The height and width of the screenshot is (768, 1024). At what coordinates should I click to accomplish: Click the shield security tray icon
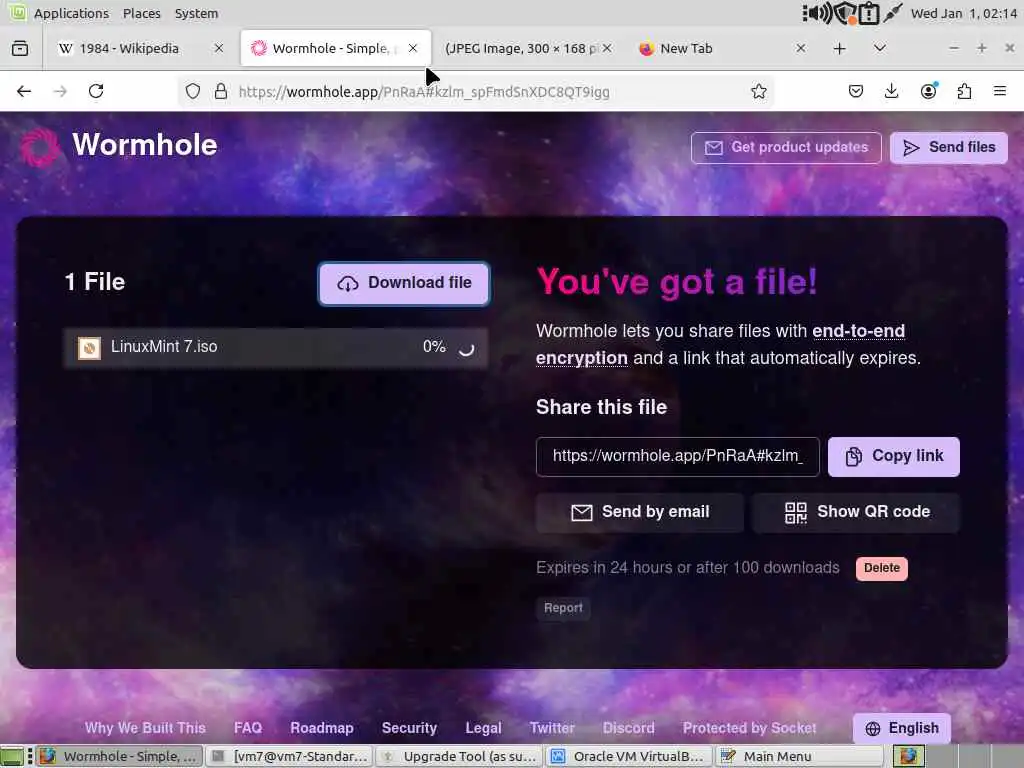click(846, 13)
